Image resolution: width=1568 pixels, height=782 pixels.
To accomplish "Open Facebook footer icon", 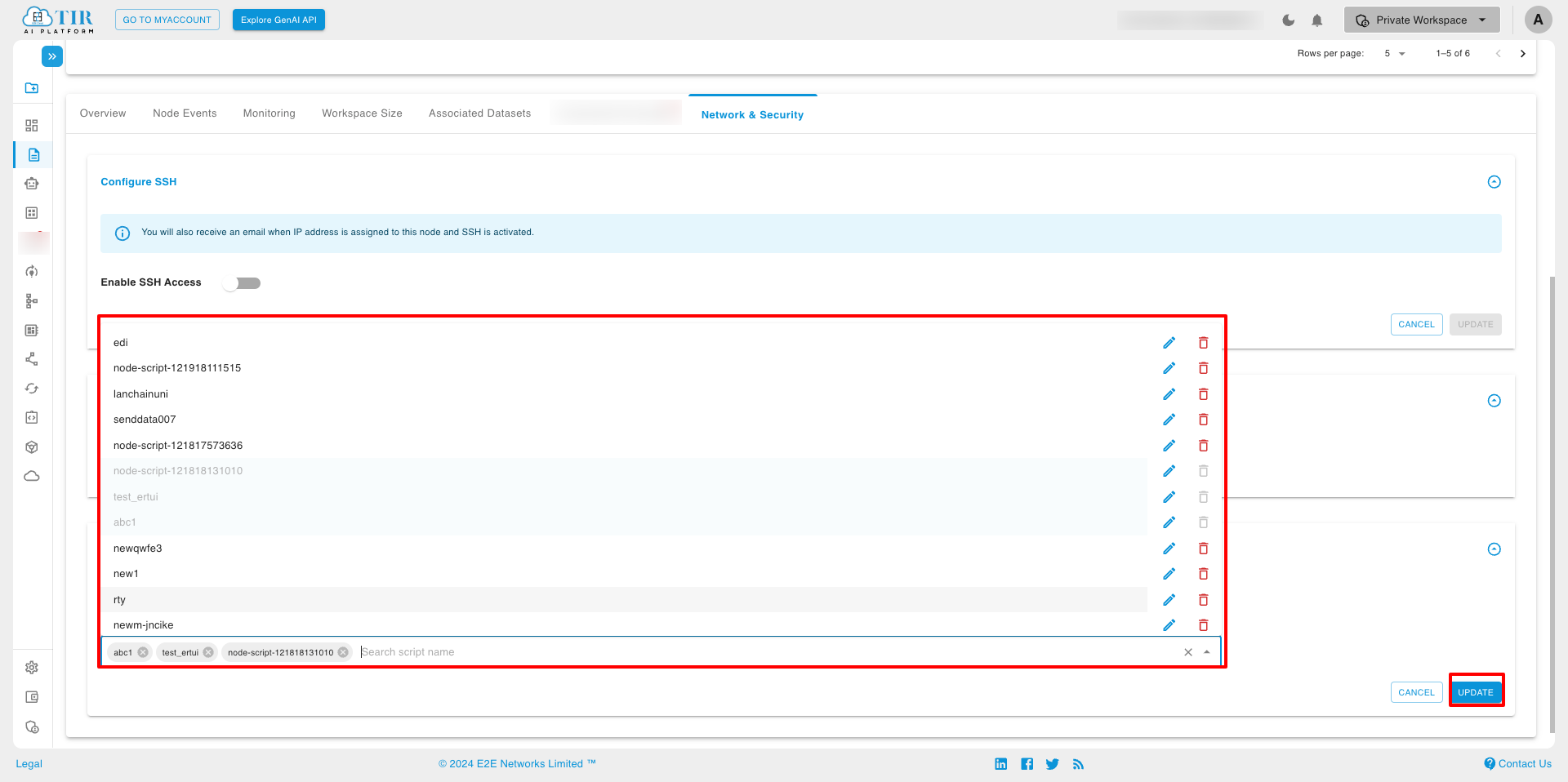I will pyautogui.click(x=1027, y=764).
